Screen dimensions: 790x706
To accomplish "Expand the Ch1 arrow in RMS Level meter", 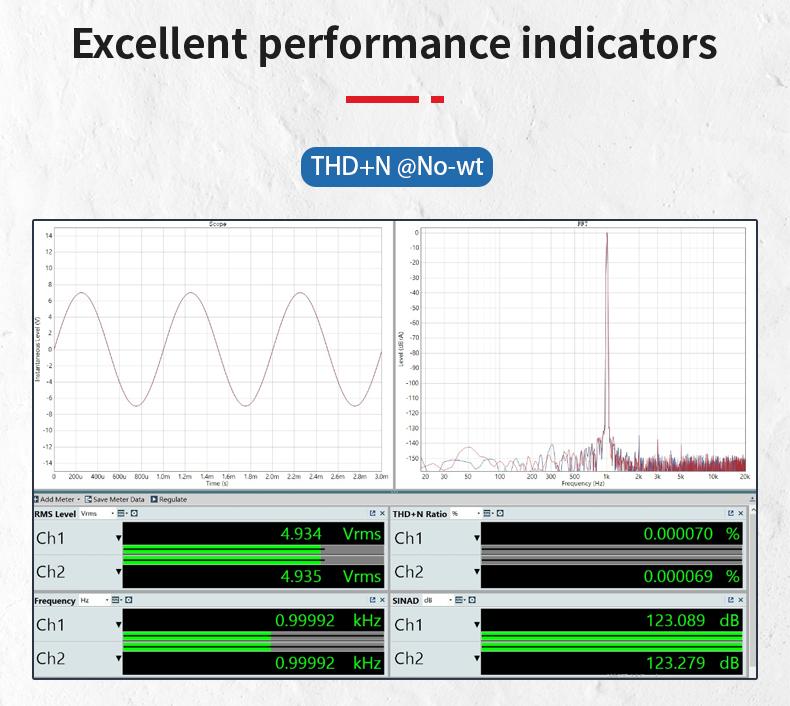I will tap(118, 538).
